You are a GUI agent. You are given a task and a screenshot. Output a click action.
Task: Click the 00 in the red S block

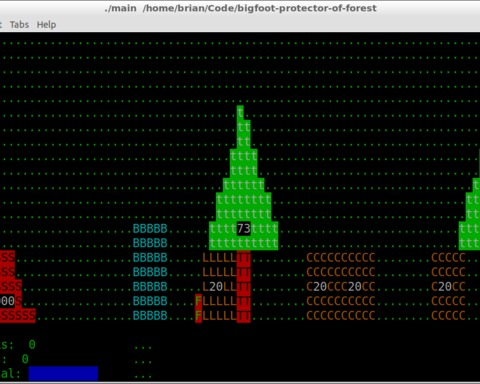click(x=7, y=301)
